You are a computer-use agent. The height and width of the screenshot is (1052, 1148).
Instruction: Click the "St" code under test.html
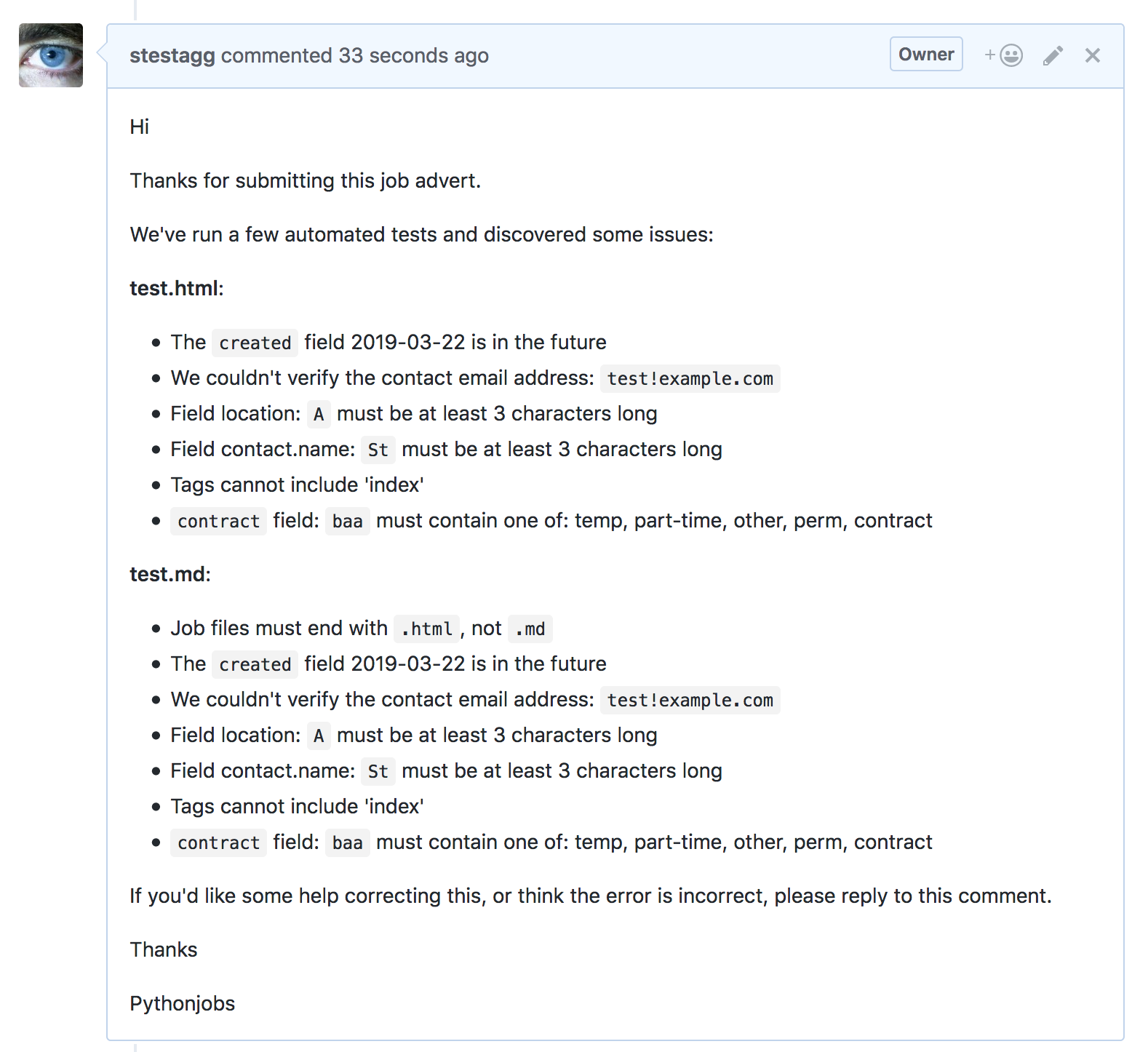(378, 450)
